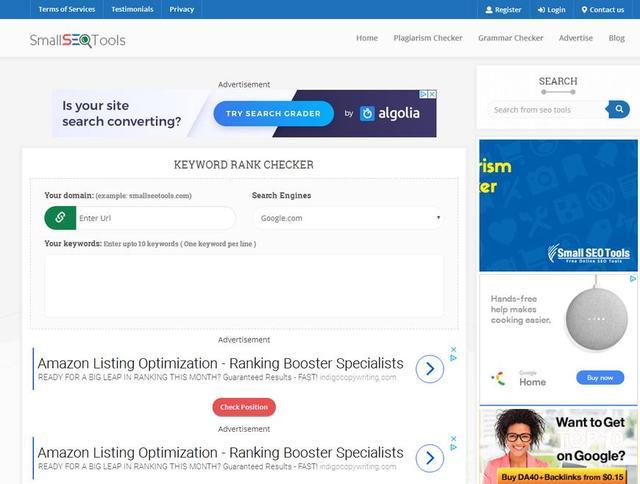The width and height of the screenshot is (640, 484).
Task: Click the AdChoices icon on Google Home ad
Action: point(633,278)
